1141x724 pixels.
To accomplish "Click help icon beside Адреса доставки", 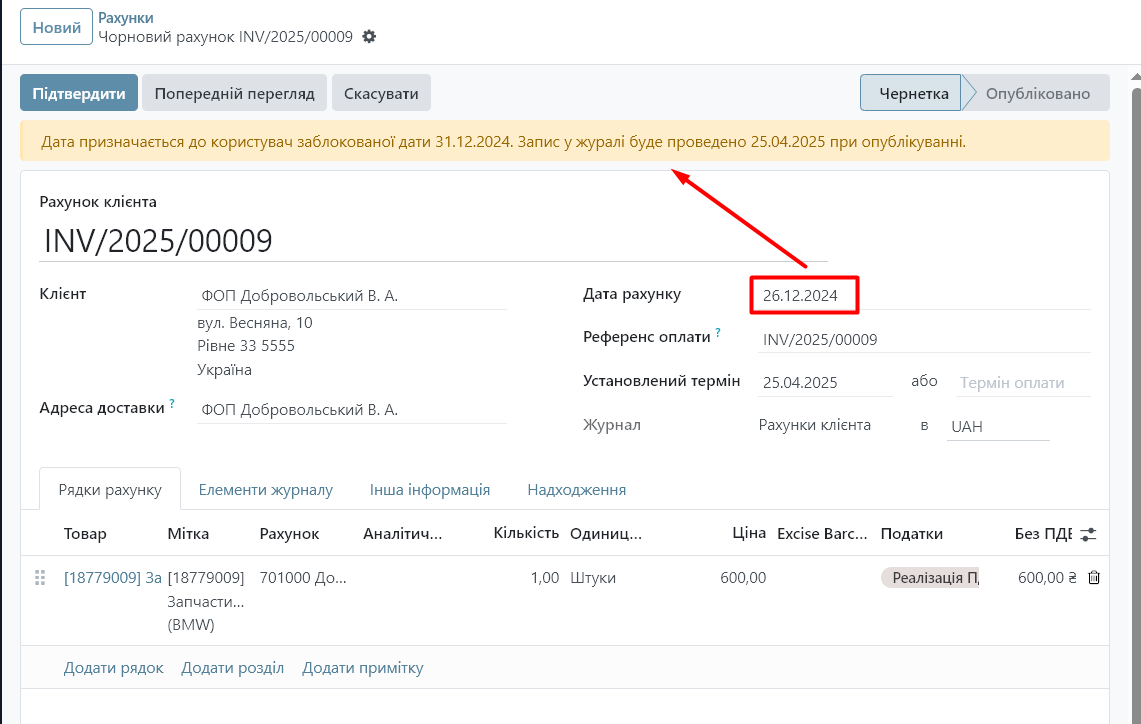I will click(172, 403).
